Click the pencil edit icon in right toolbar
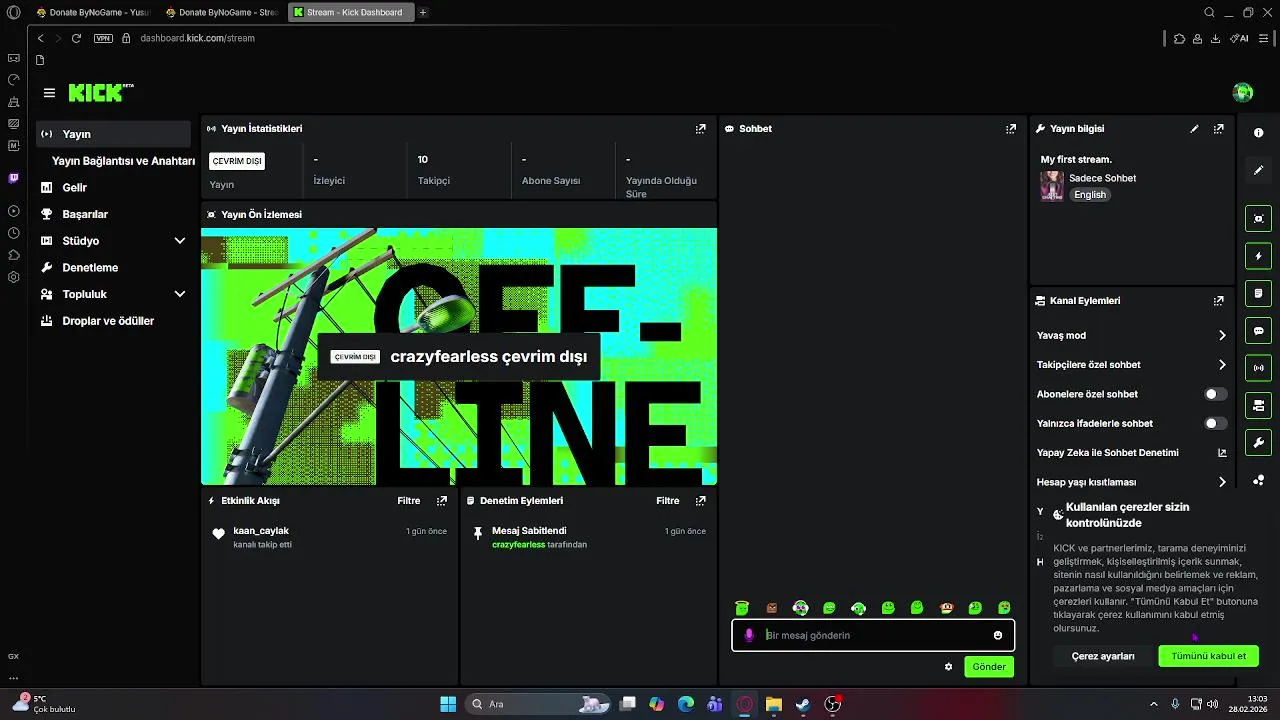The image size is (1280, 720). (x=1258, y=171)
